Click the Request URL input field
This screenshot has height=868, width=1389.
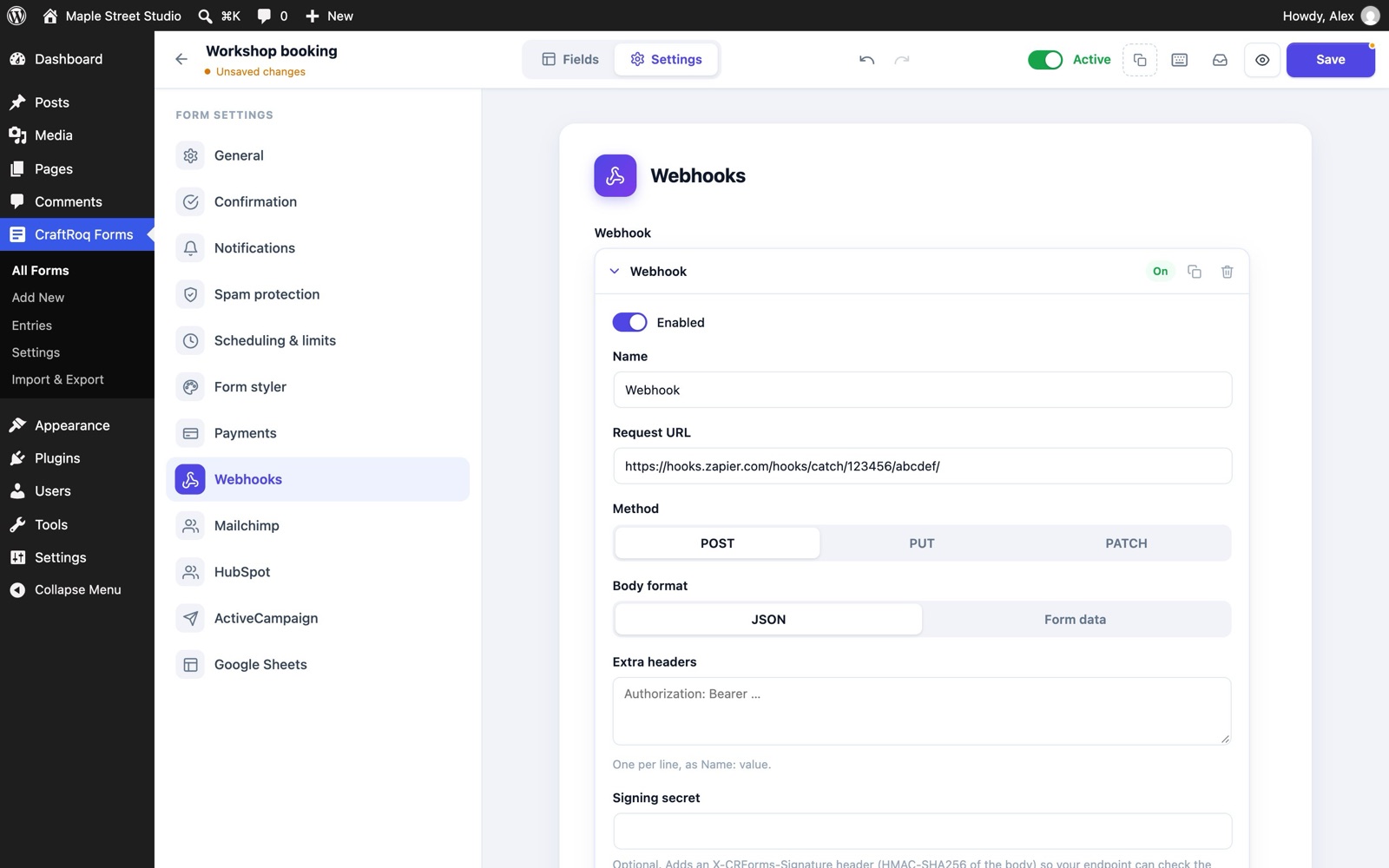(922, 466)
